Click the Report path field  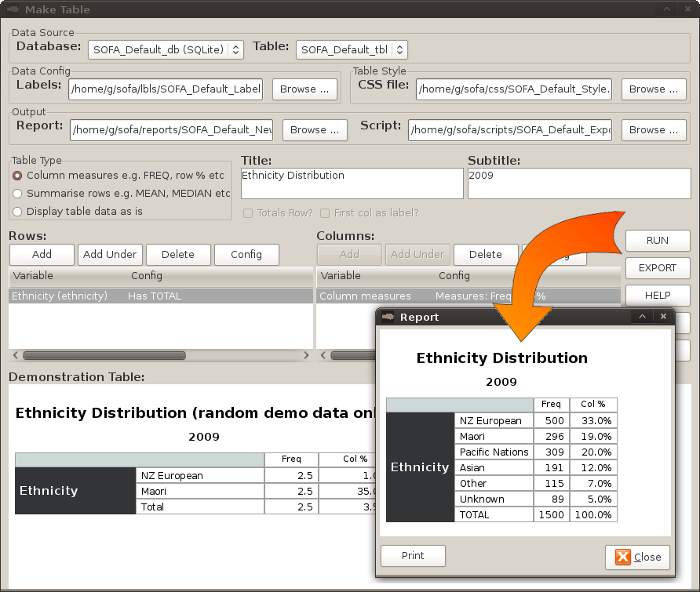point(171,129)
